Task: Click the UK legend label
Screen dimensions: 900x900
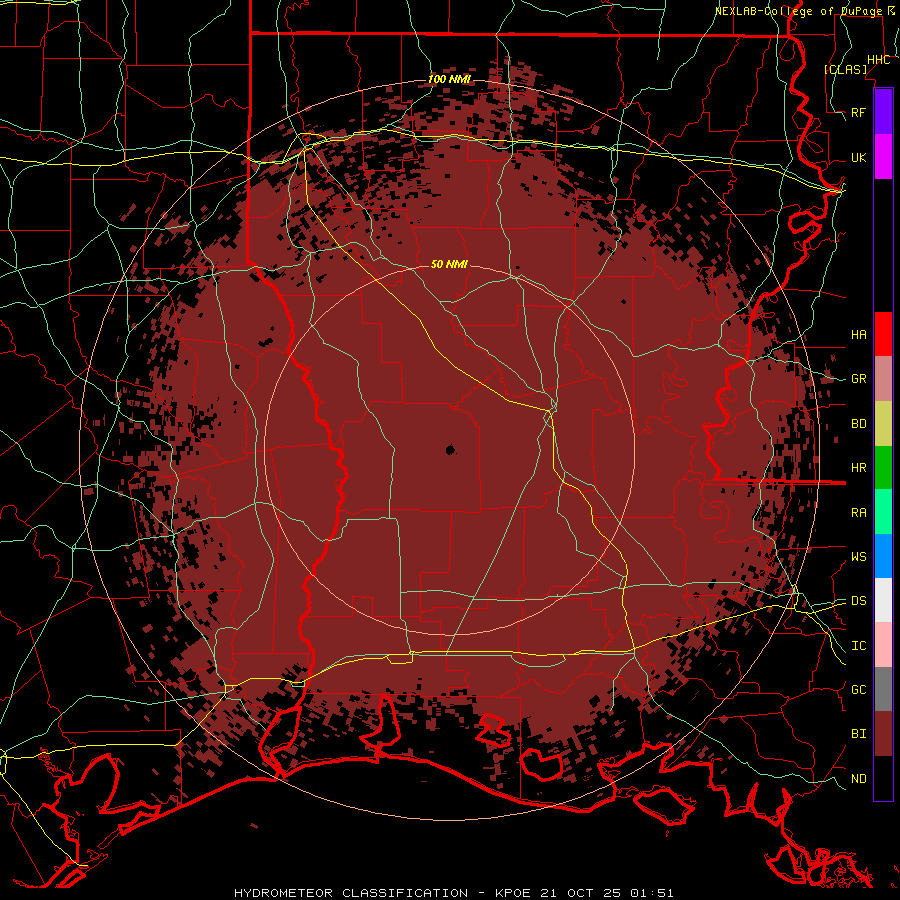Action: [x=858, y=157]
